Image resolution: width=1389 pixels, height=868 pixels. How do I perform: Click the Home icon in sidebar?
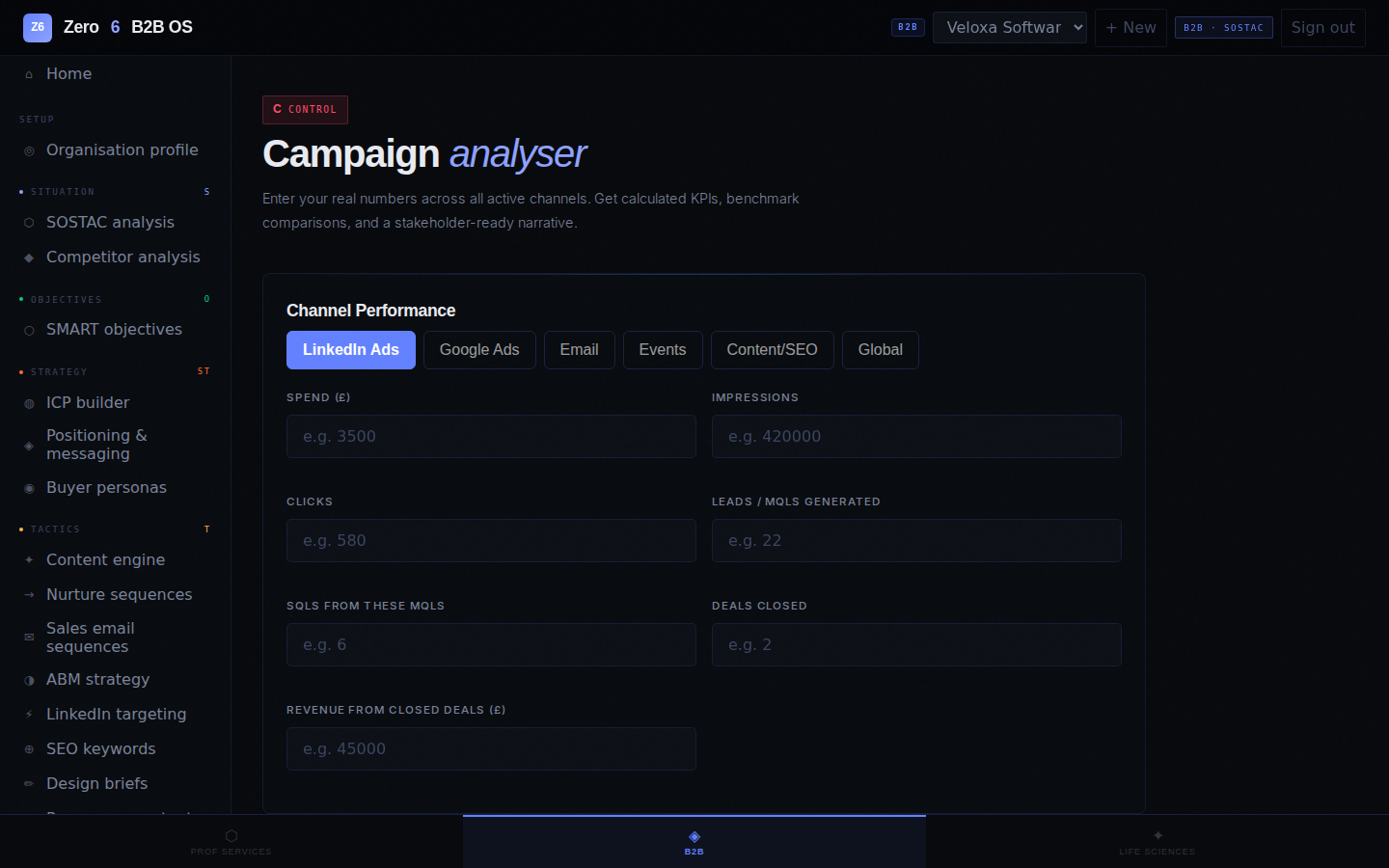coord(29,74)
